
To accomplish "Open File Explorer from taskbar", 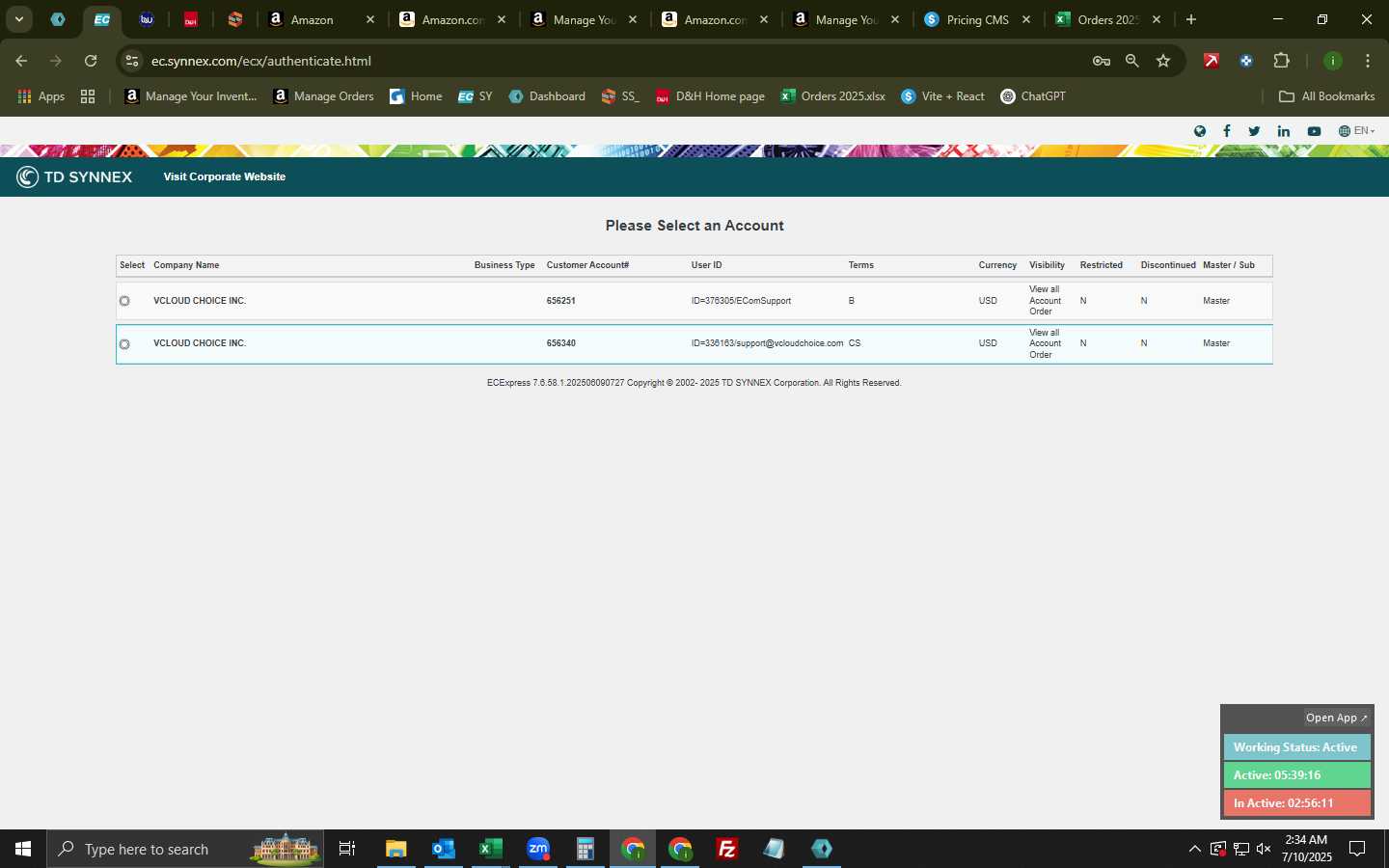I will [395, 849].
